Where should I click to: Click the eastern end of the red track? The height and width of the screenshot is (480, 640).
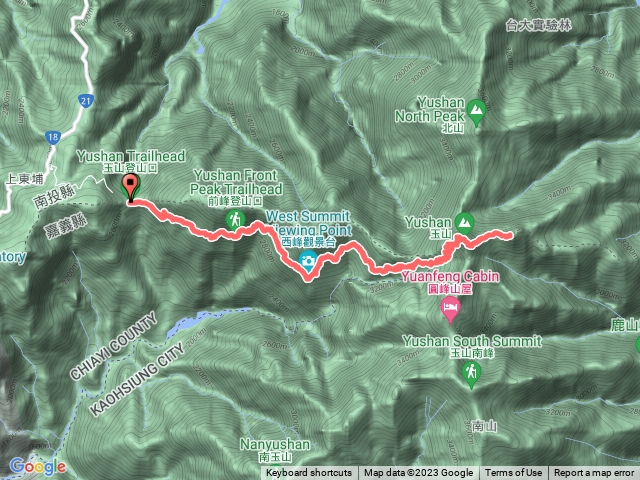tap(509, 235)
